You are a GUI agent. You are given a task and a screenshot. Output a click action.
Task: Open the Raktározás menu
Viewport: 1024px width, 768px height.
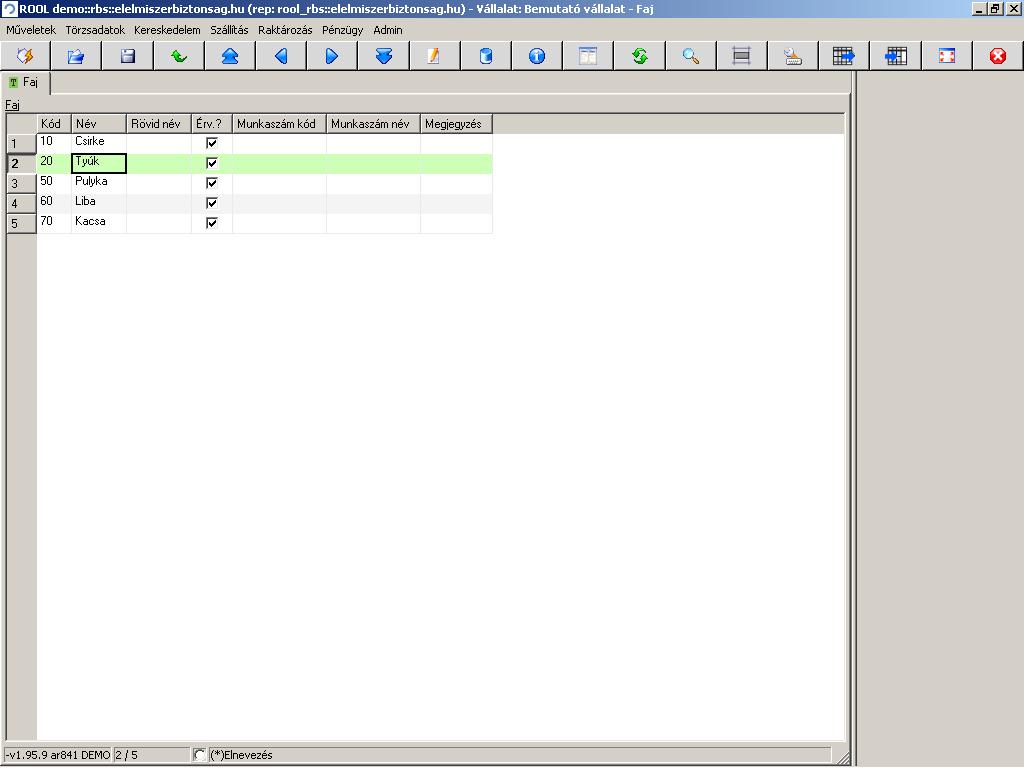(x=285, y=30)
